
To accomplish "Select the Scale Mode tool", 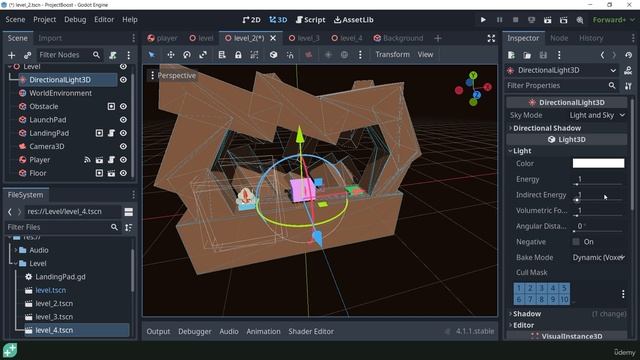I will [x=203, y=54].
